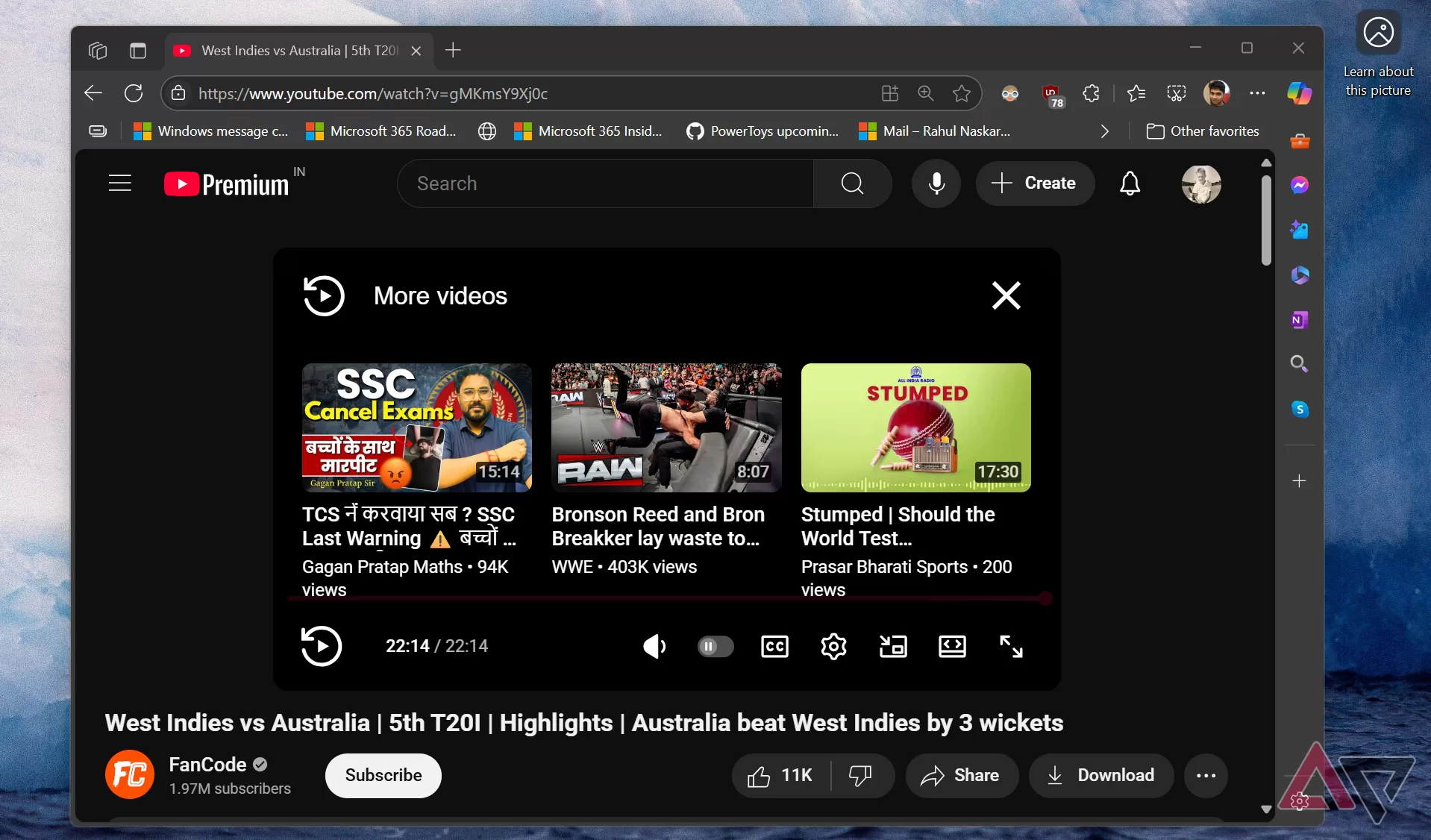Switch to miniplayer mode

click(x=892, y=646)
